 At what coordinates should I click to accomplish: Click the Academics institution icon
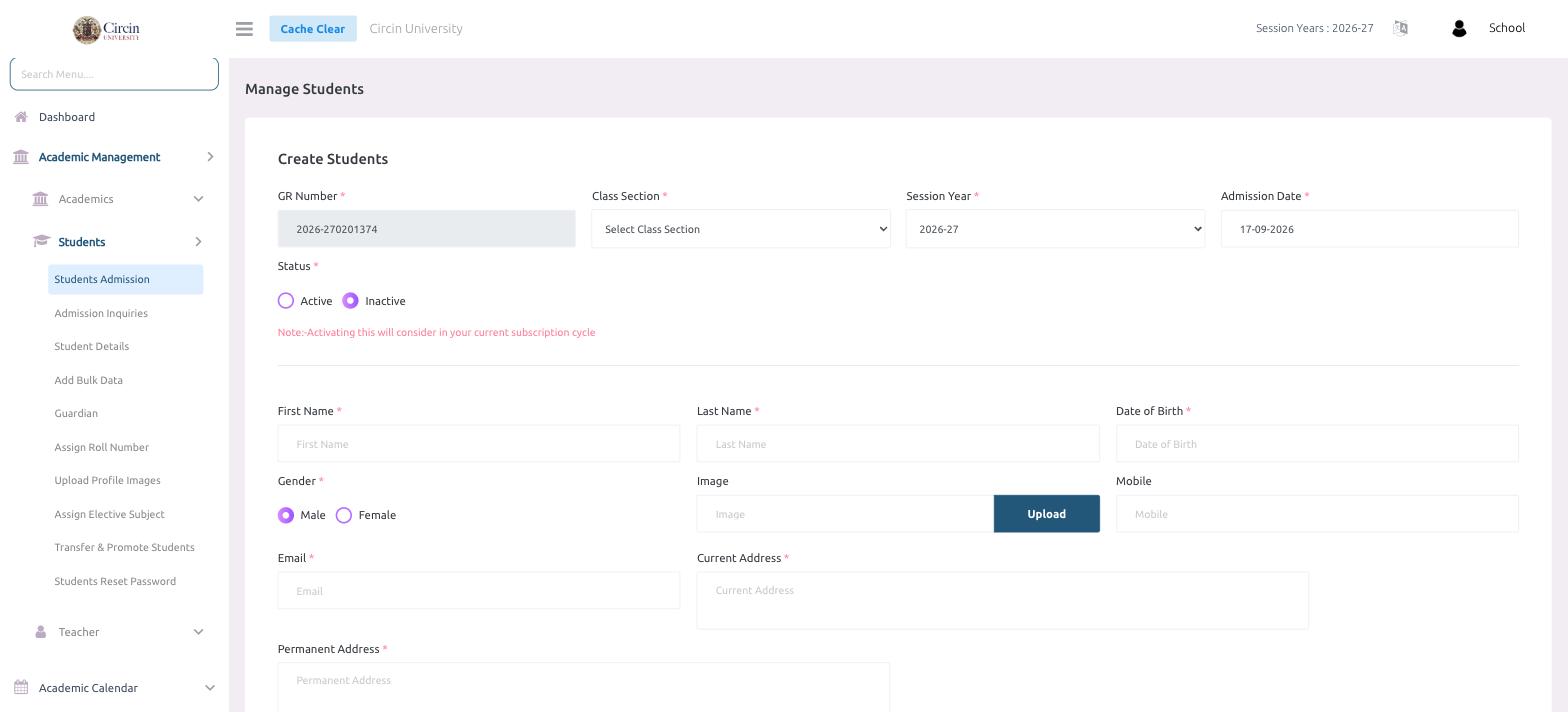click(40, 199)
